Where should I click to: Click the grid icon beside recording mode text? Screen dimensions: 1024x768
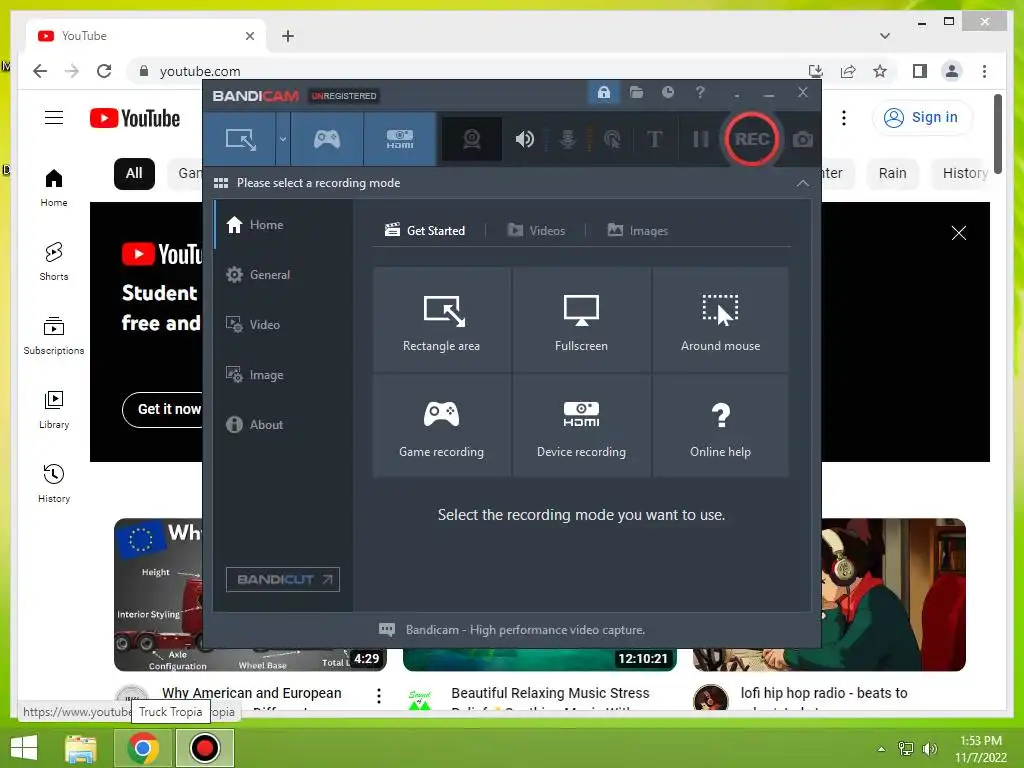pyautogui.click(x=221, y=183)
